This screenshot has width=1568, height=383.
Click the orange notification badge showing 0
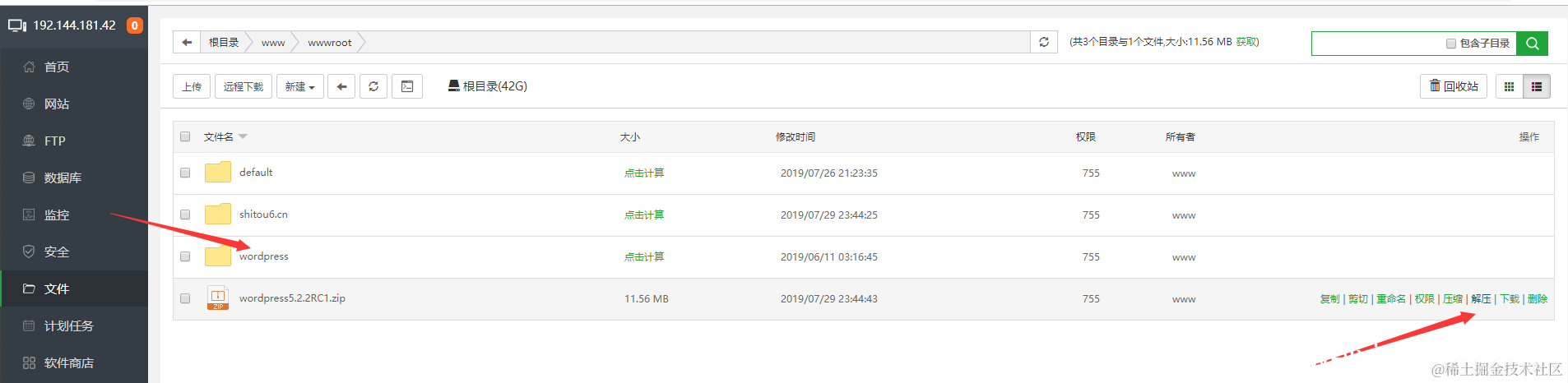[134, 25]
